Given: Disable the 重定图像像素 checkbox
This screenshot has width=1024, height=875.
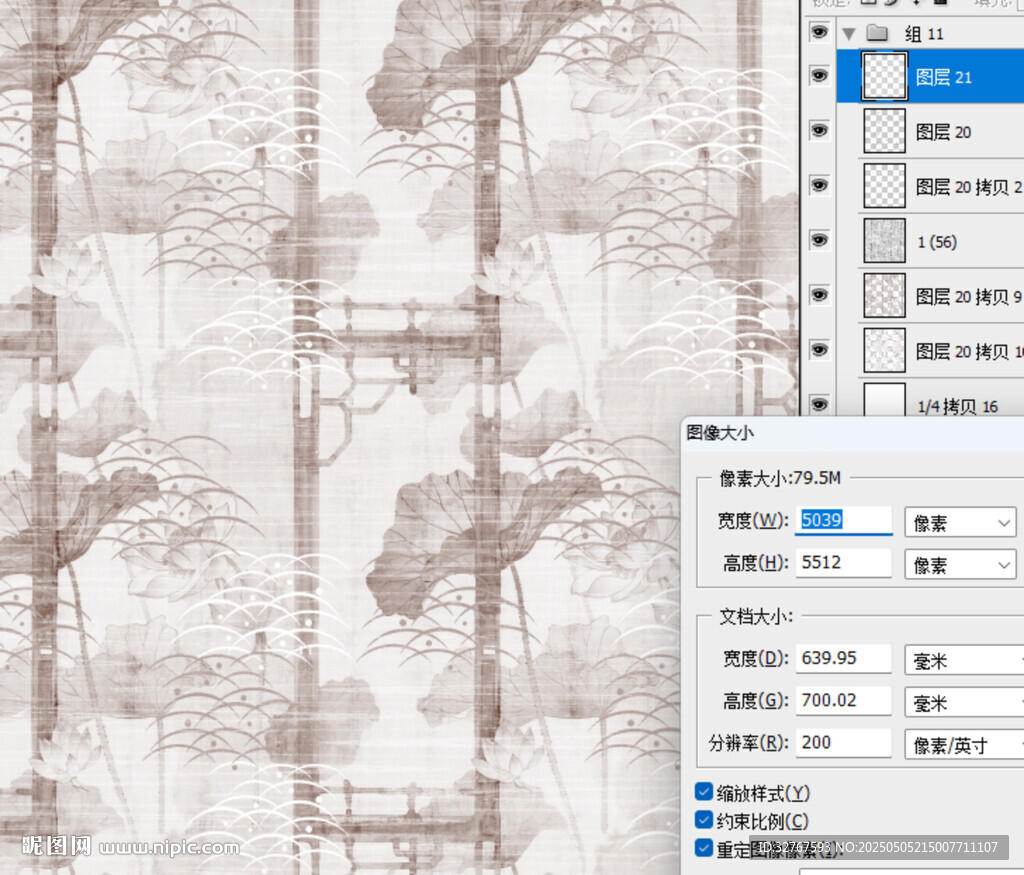Looking at the screenshot, I should [x=704, y=849].
